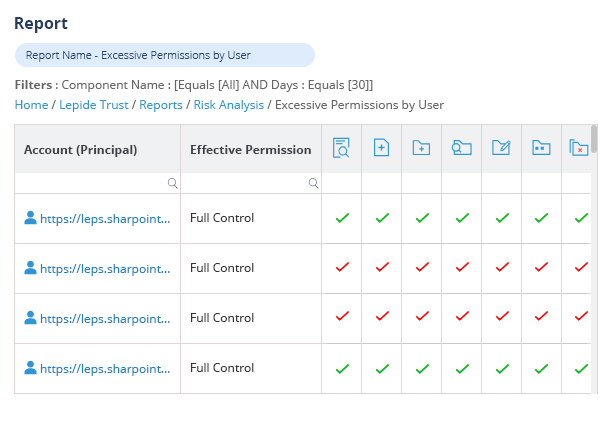612x430 pixels.
Task: Click the delete folder column header icon
Action: click(x=578, y=149)
